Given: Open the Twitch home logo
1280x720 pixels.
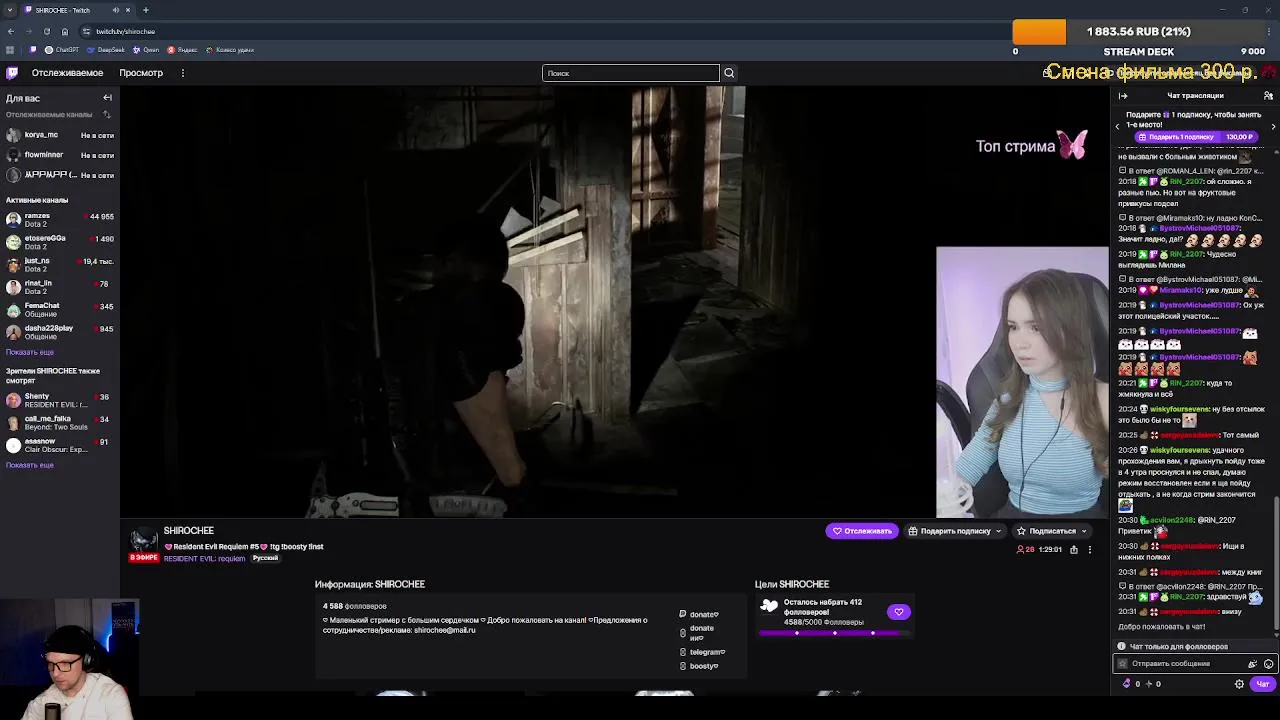Looking at the screenshot, I should 12,73.
